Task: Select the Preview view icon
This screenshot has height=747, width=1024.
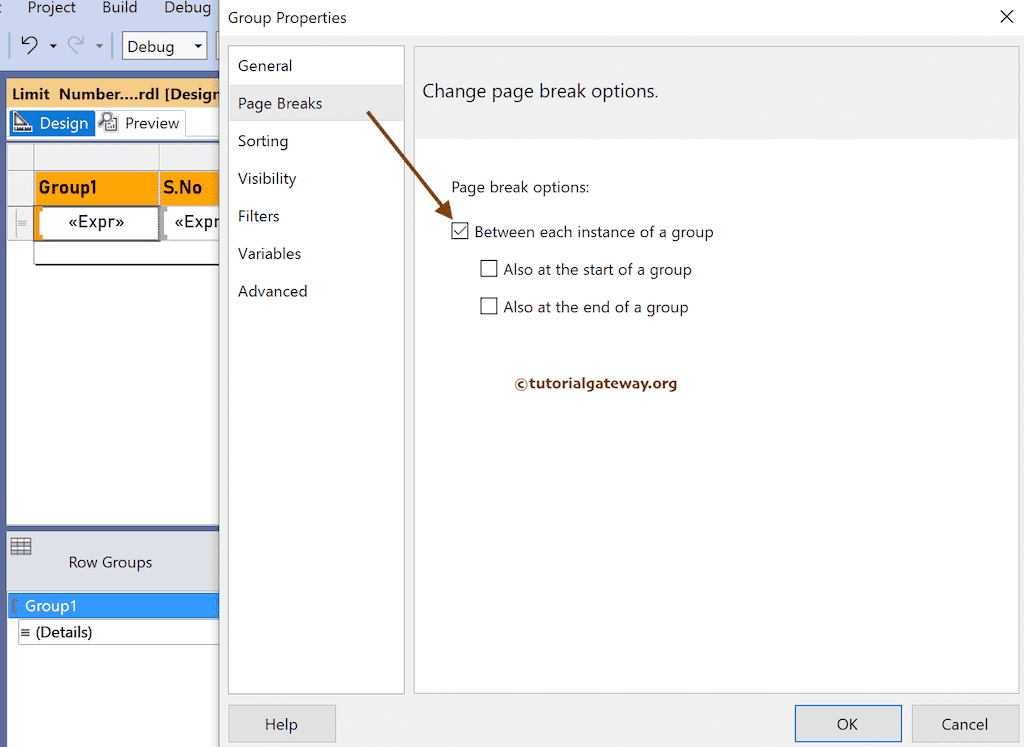Action: pyautogui.click(x=107, y=122)
